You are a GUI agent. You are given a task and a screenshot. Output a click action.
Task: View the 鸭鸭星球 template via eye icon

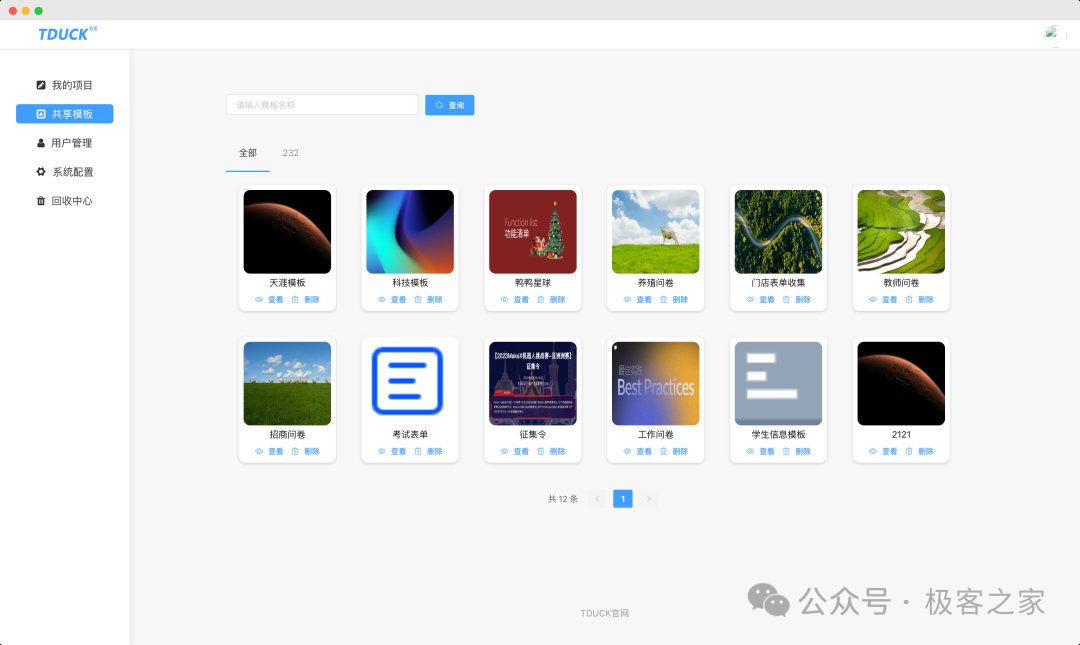[x=504, y=300]
